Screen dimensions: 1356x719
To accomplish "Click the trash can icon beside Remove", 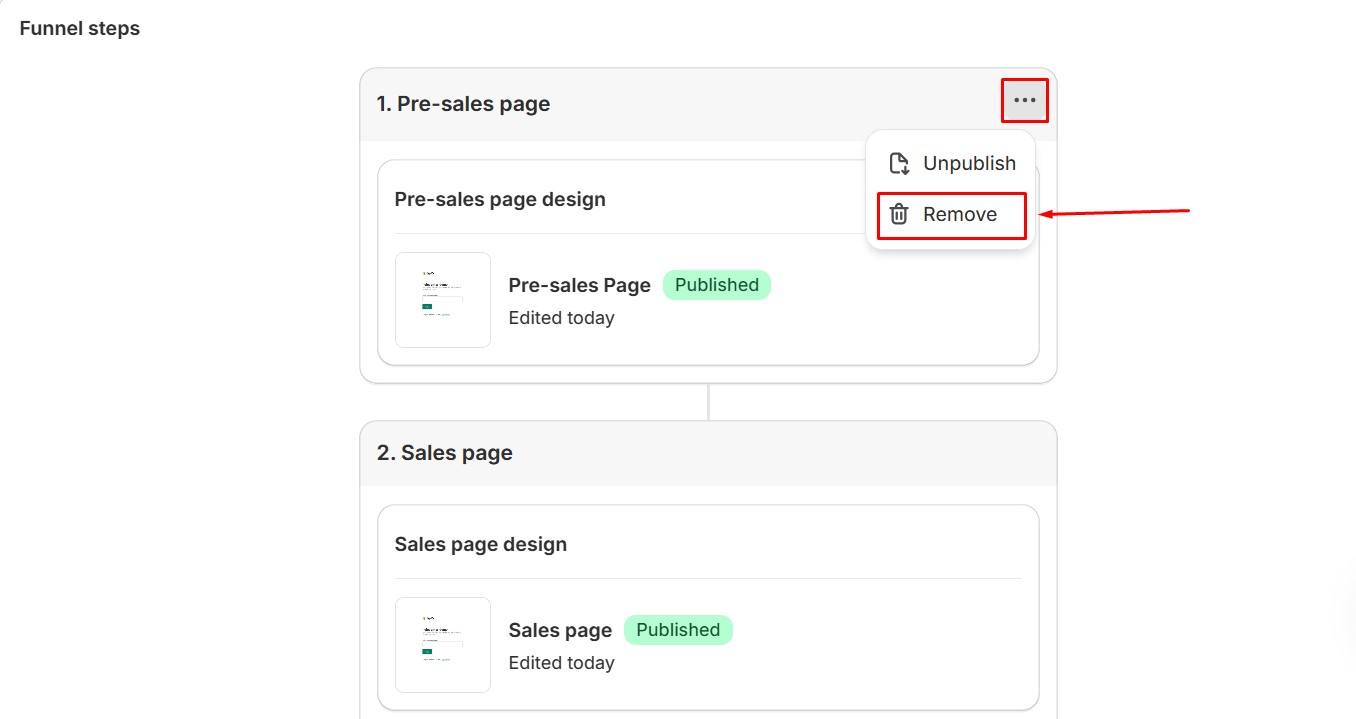I will pyautogui.click(x=899, y=214).
